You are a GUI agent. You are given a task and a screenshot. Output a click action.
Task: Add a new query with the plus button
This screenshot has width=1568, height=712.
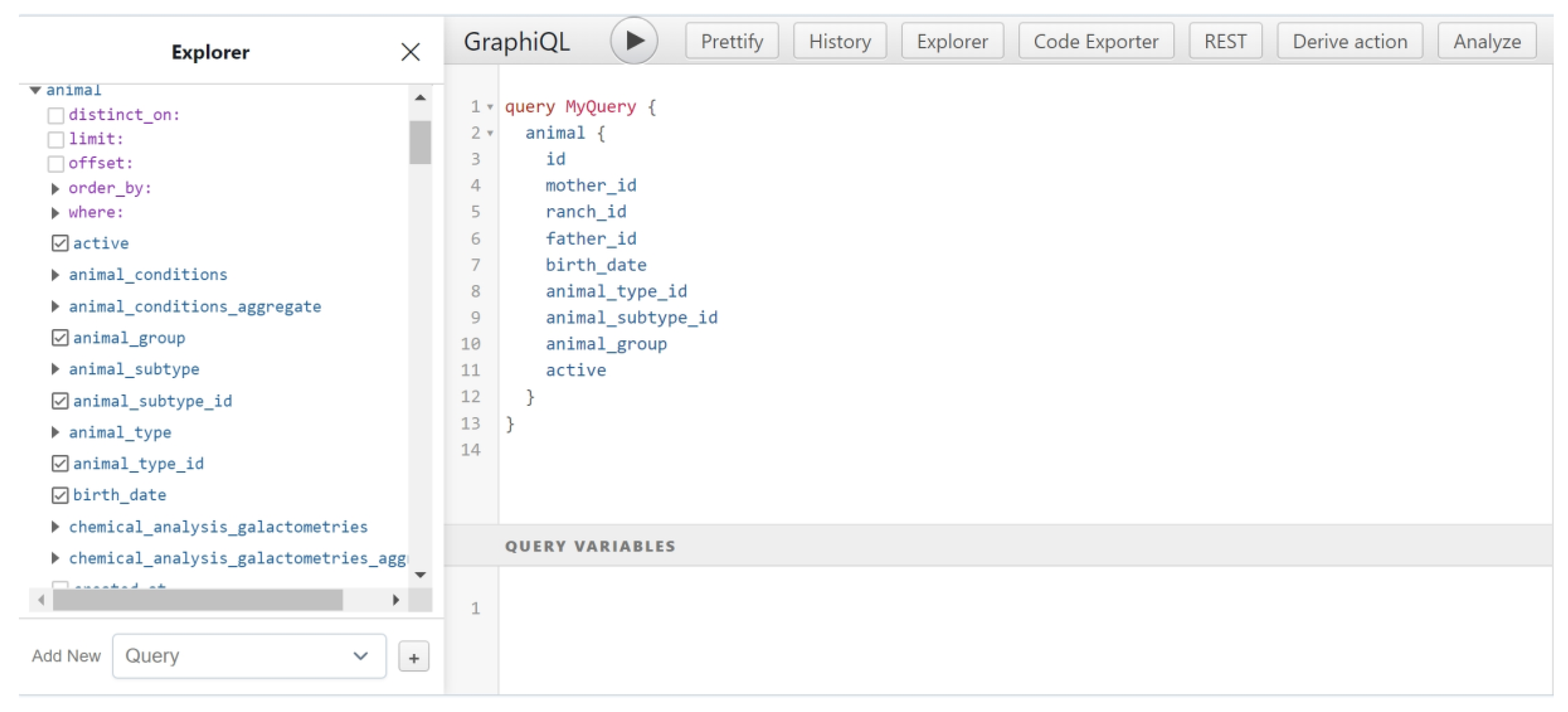click(414, 657)
